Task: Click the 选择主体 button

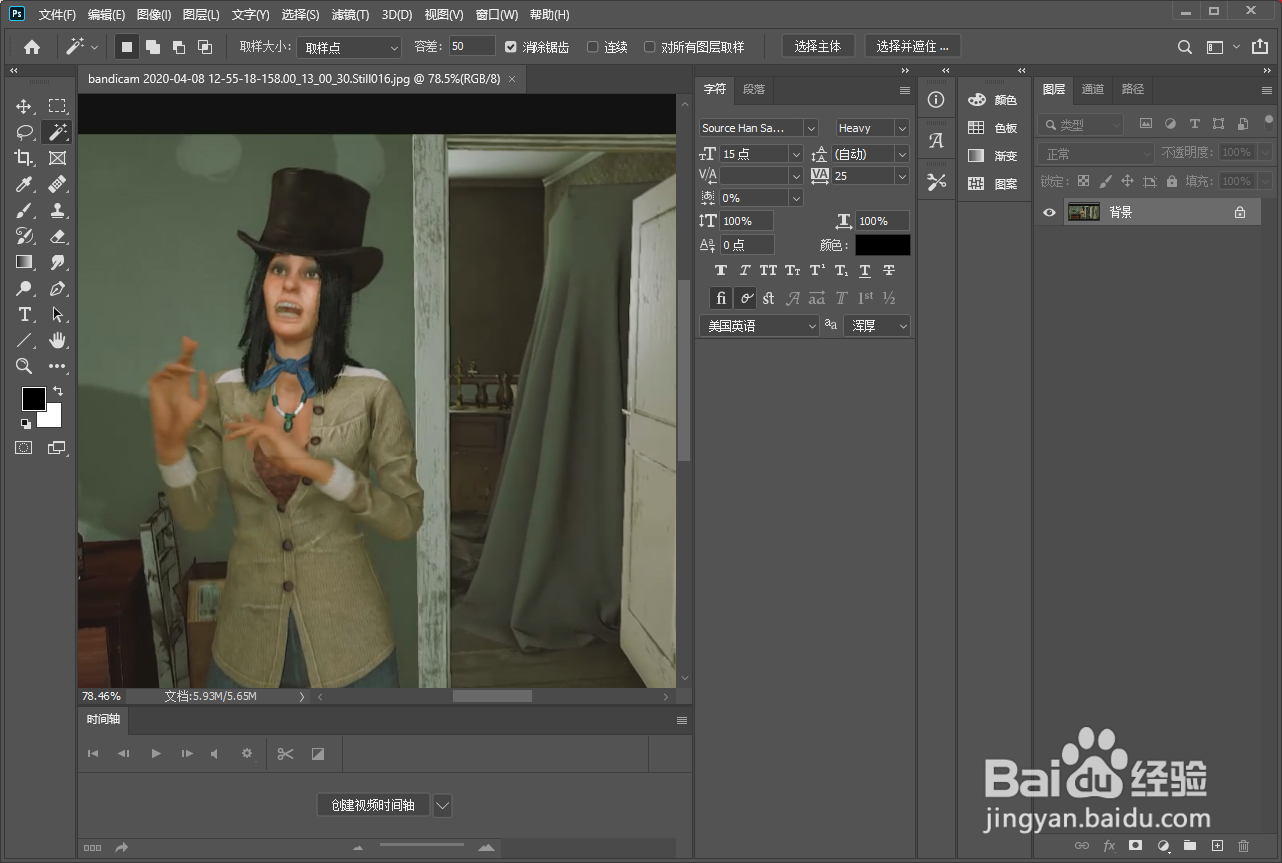Action: pyautogui.click(x=818, y=46)
